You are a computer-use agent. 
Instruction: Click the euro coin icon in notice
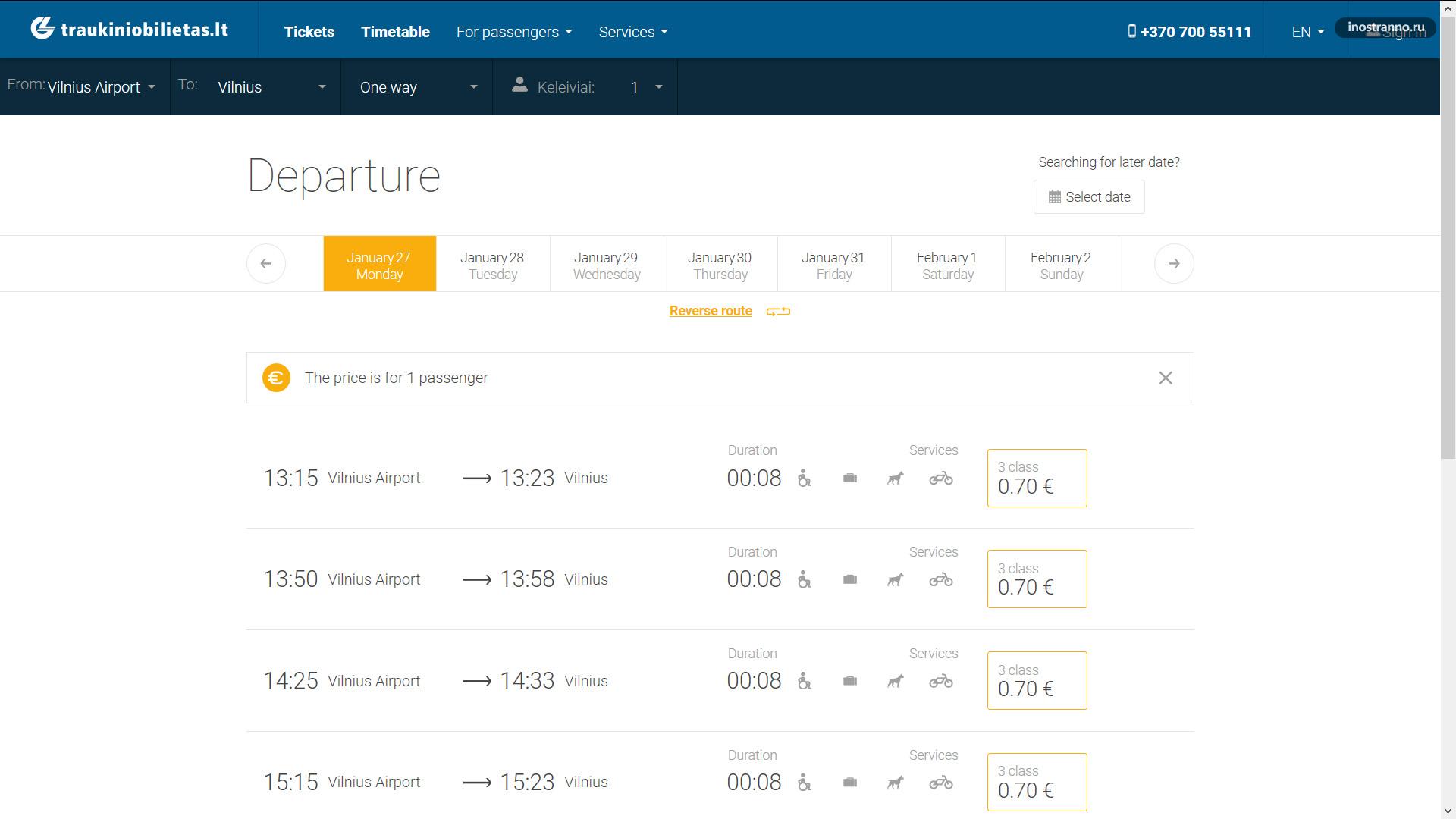pyautogui.click(x=276, y=378)
